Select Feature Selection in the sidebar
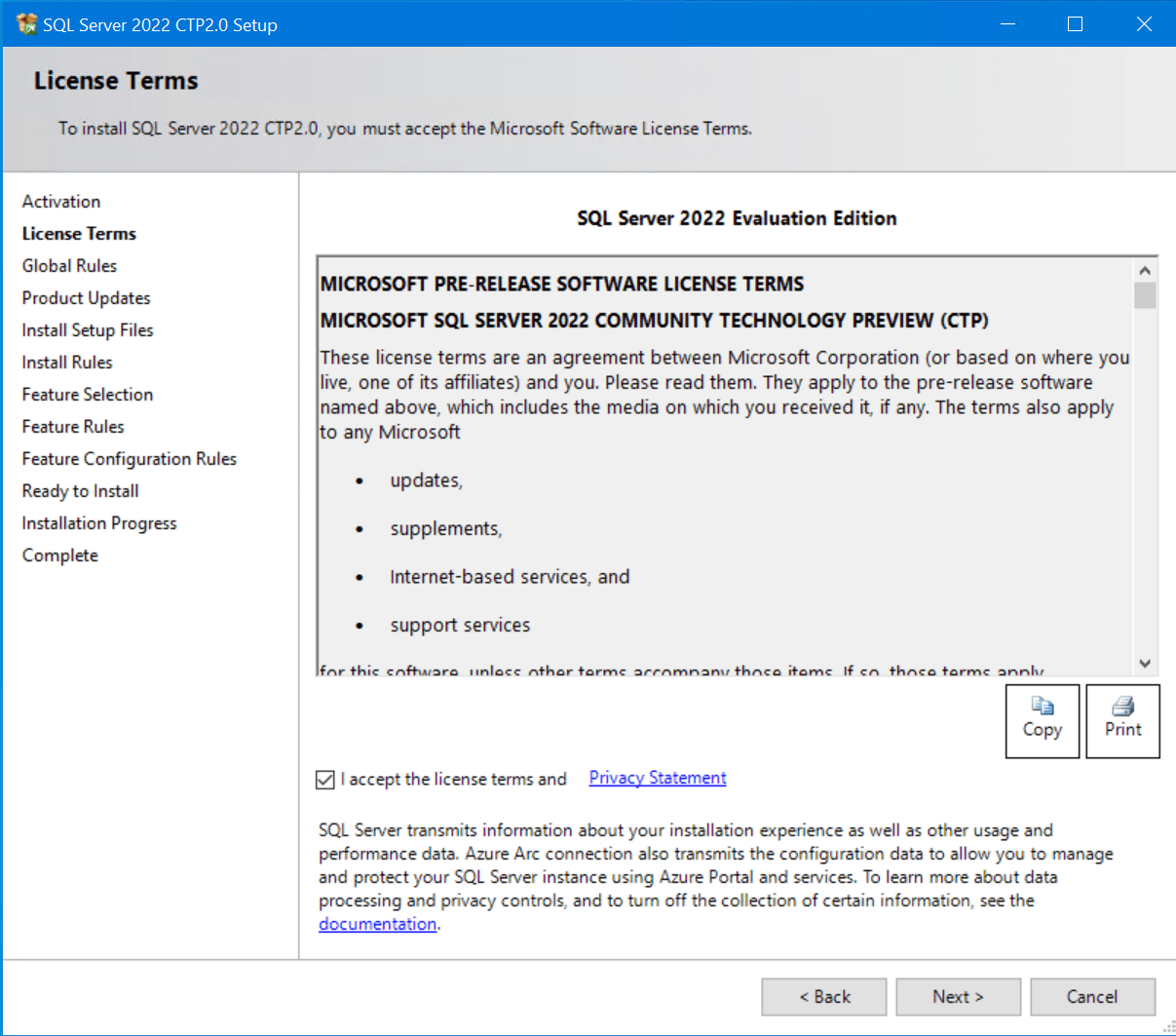The image size is (1176, 1036). click(x=87, y=394)
